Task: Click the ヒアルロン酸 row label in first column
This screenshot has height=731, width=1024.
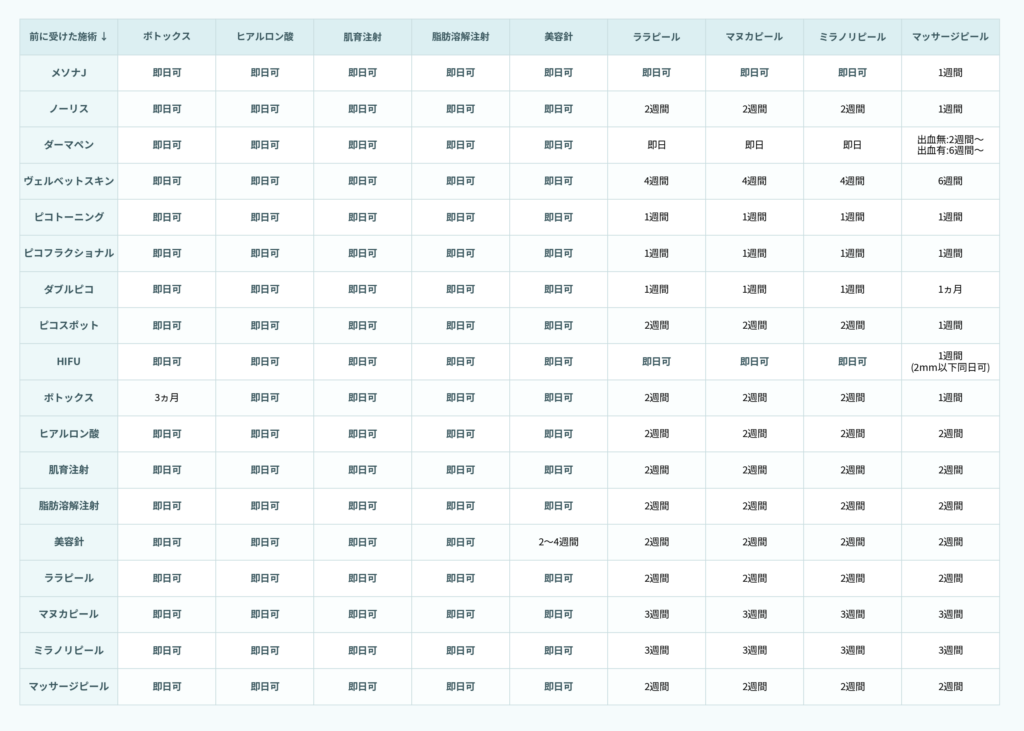Action: click(x=69, y=434)
